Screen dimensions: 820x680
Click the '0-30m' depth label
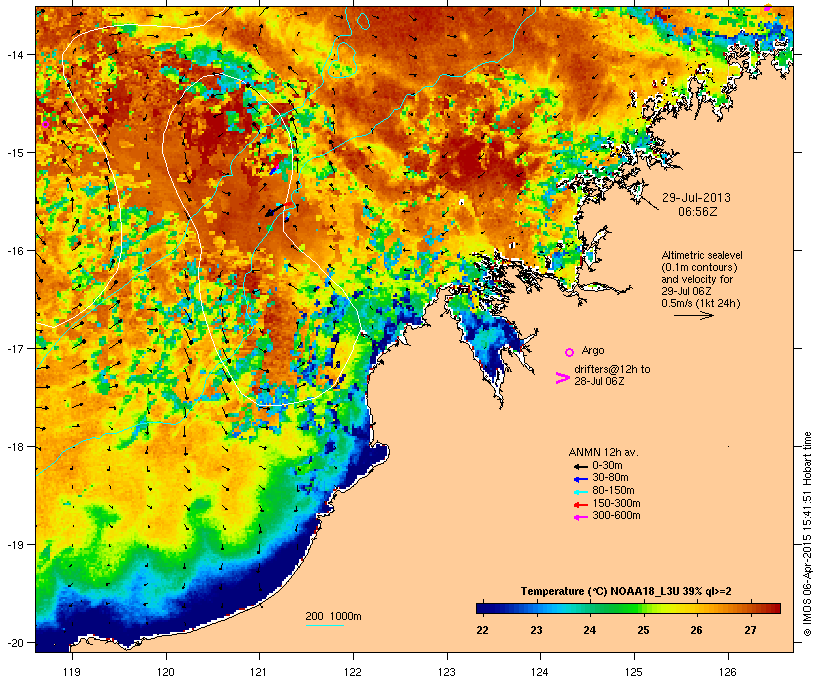(607, 466)
